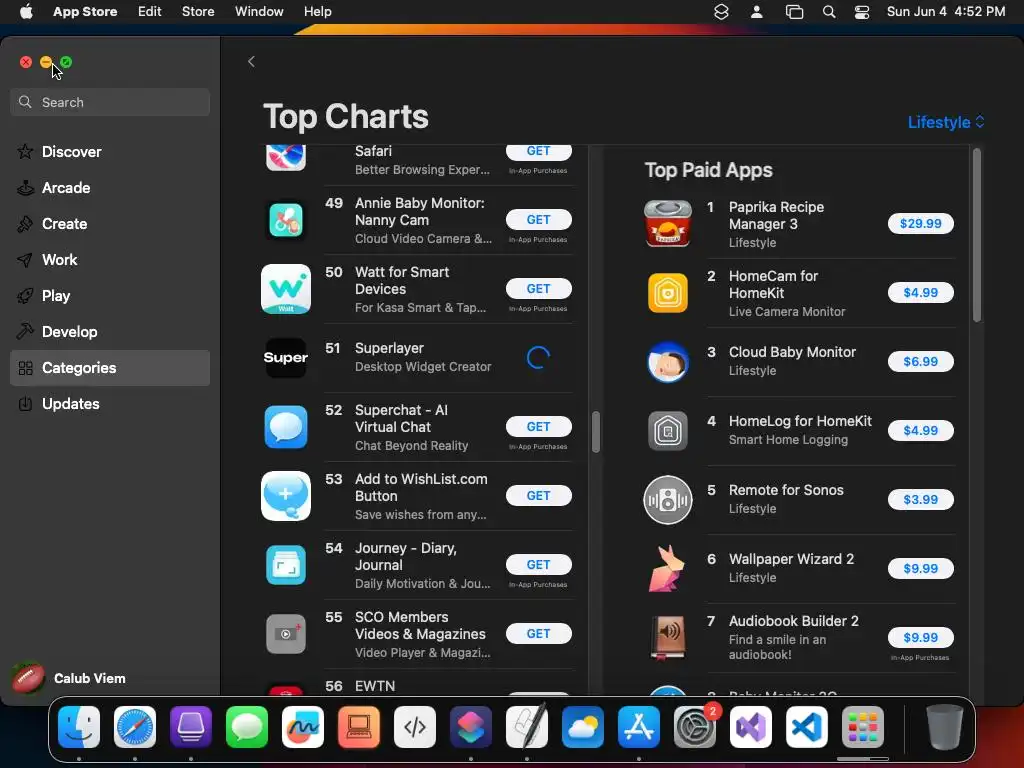Open Calub Viem account profile

[x=71, y=679]
